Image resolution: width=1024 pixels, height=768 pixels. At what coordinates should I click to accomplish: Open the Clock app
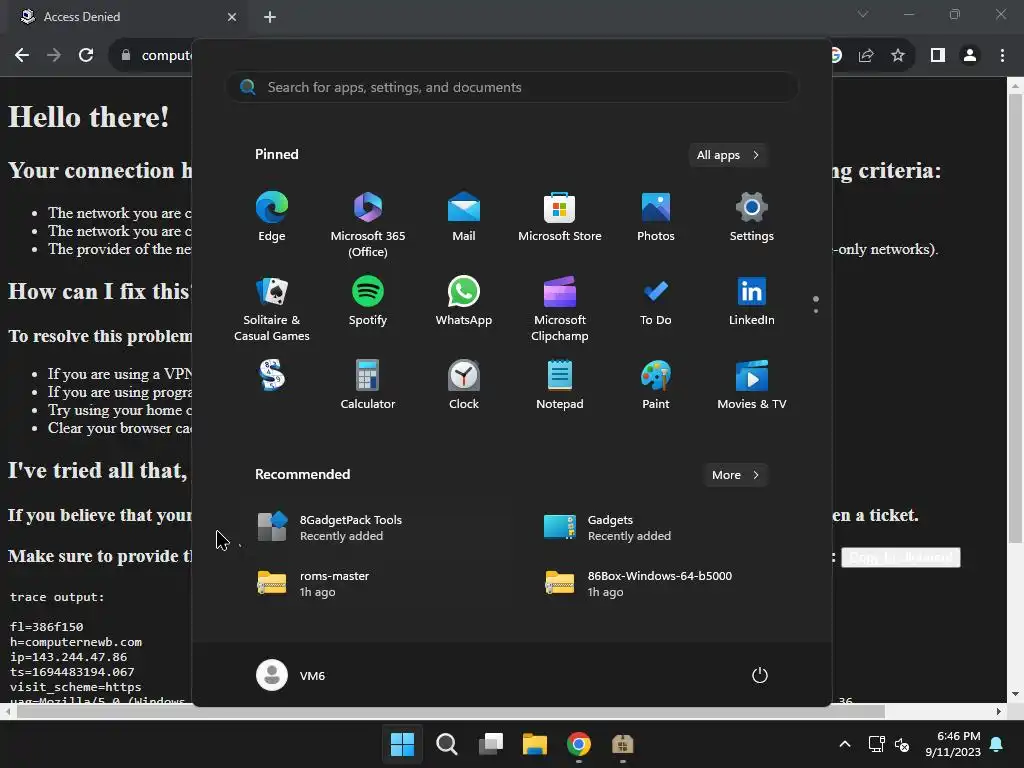tap(464, 385)
